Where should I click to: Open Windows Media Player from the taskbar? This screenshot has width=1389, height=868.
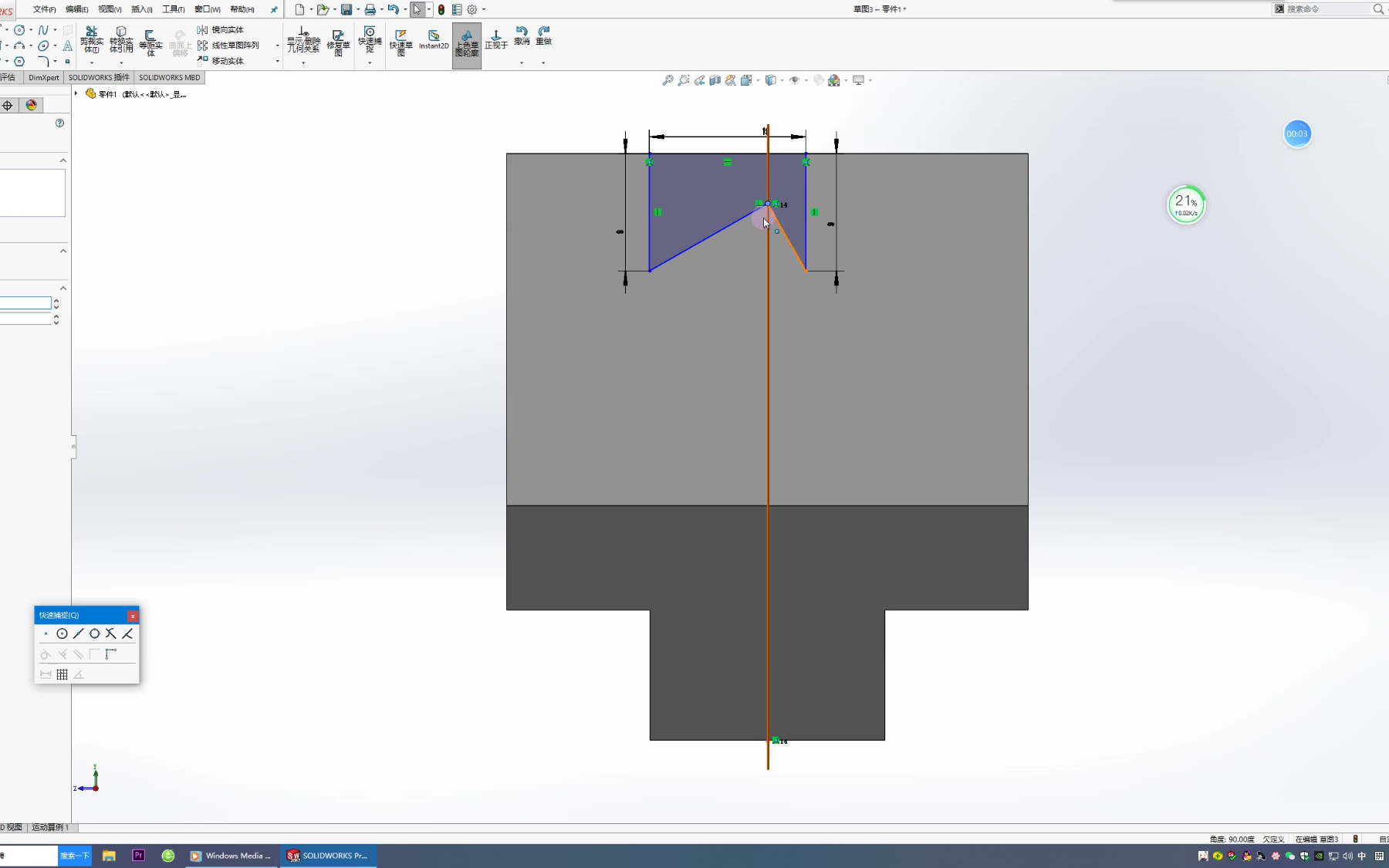pyautogui.click(x=230, y=856)
